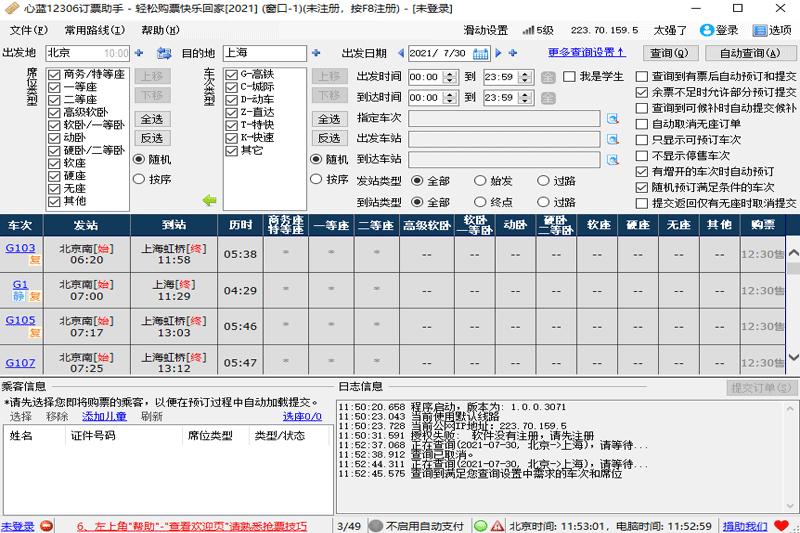The height and width of the screenshot is (533, 800).
Task: Click the departure city field 北京
Action: (x=73, y=53)
